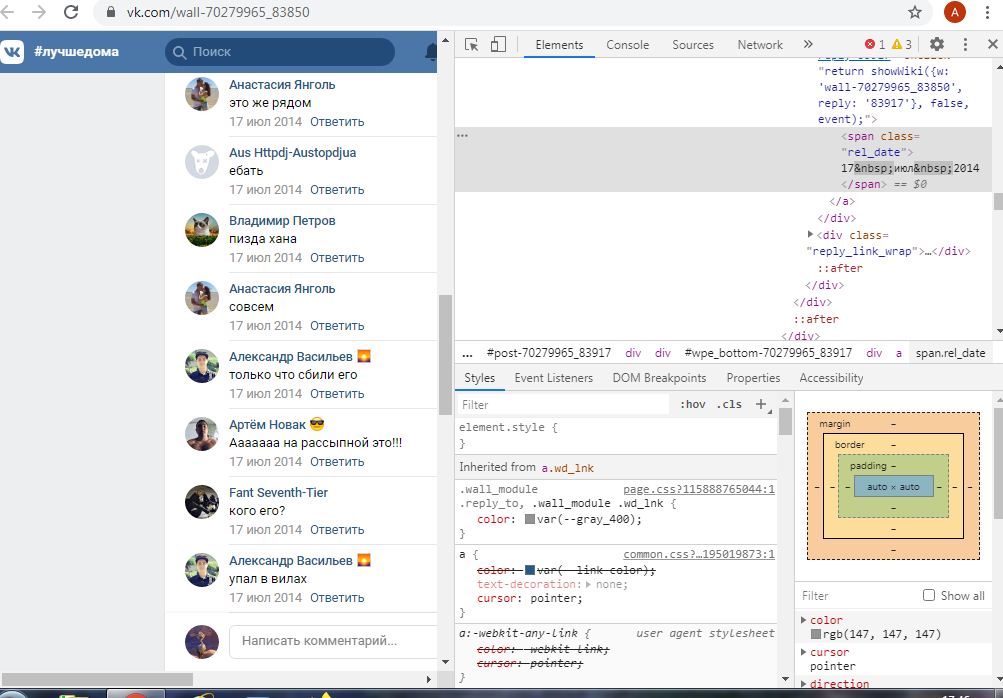Focus the Написать комментарий input
Viewport: 1003px width, 698px height.
pyautogui.click(x=333, y=641)
